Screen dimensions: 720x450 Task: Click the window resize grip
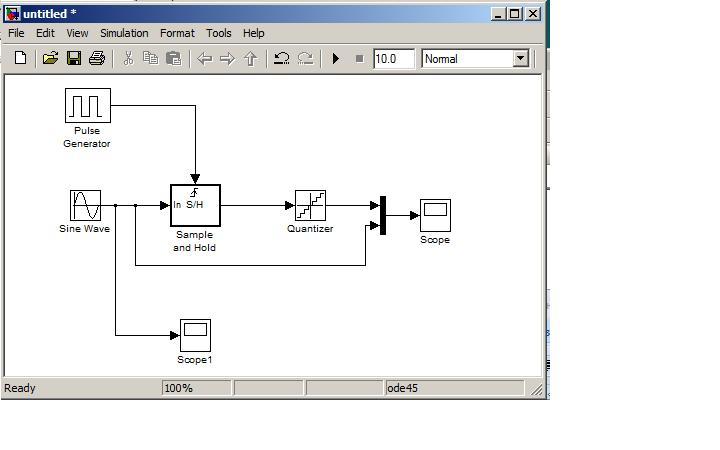pos(536,389)
